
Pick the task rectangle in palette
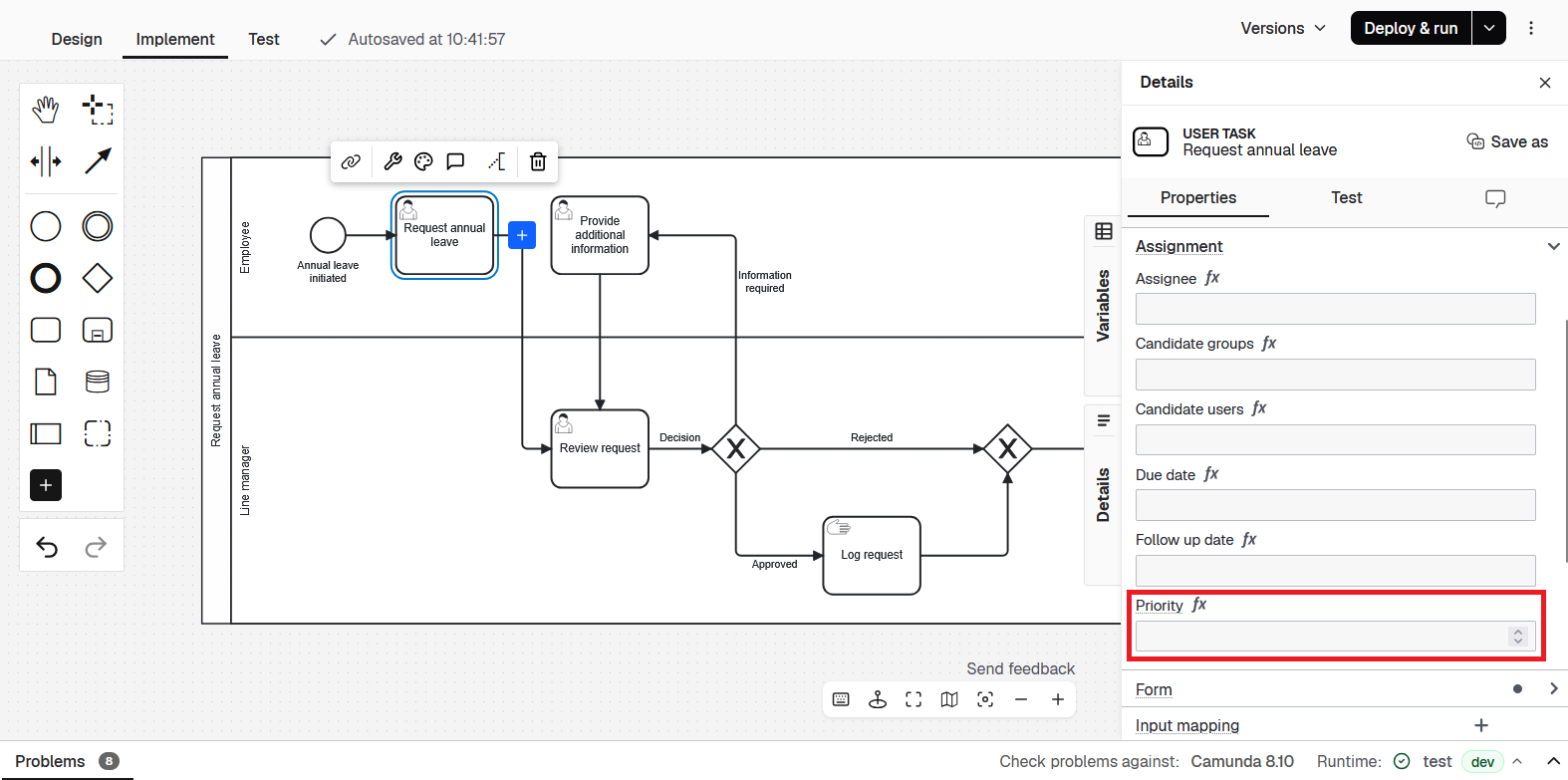(x=46, y=330)
